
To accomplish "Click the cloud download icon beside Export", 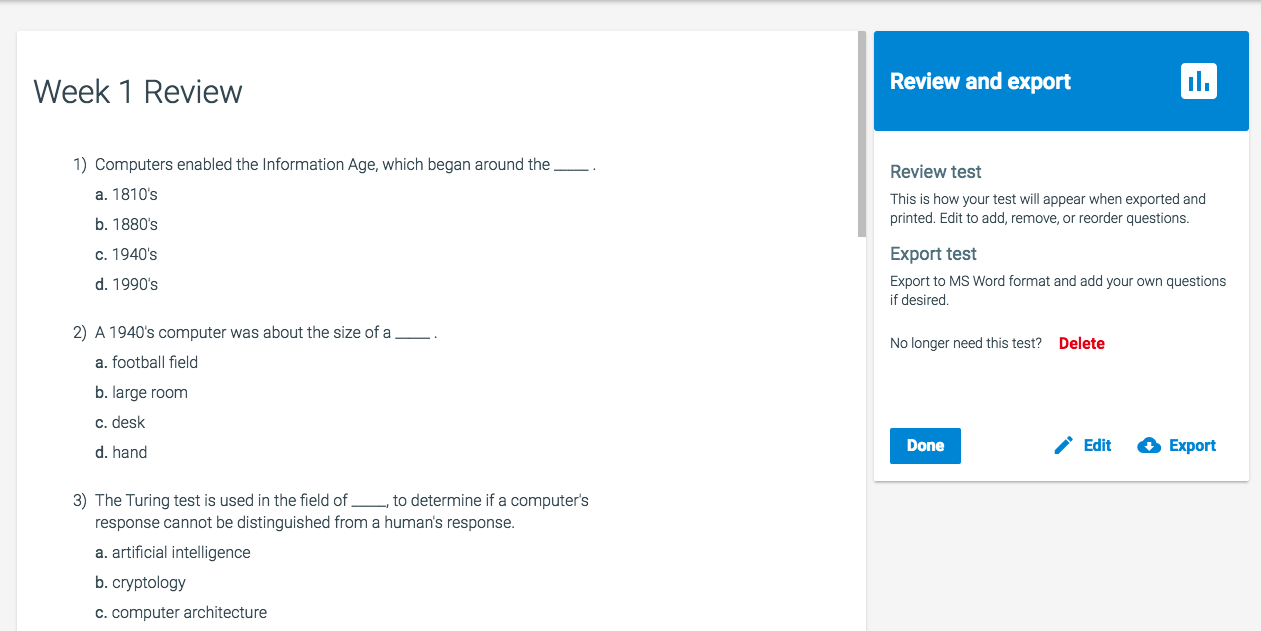I will [1150, 446].
